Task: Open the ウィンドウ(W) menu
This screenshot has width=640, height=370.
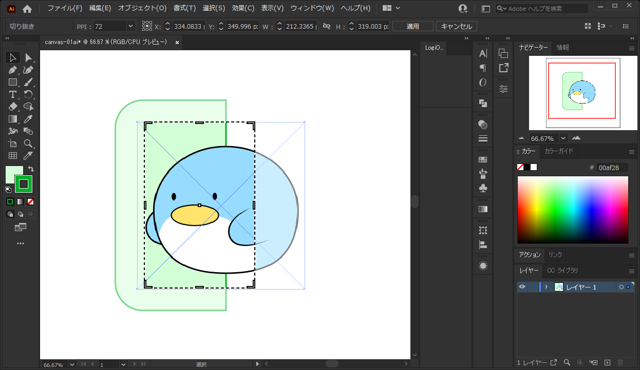Action: click(312, 8)
